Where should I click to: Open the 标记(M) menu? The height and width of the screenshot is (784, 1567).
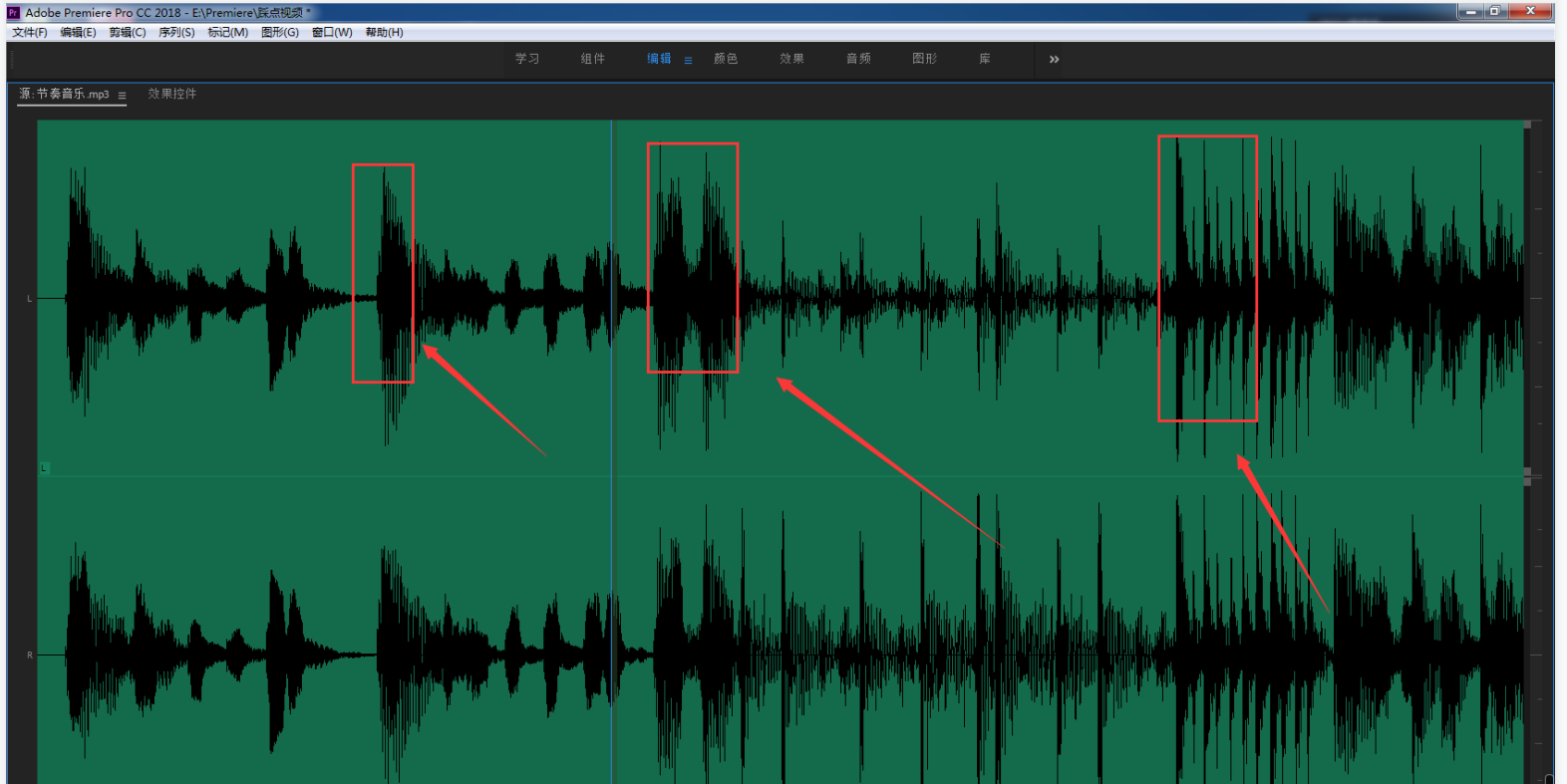(x=227, y=33)
